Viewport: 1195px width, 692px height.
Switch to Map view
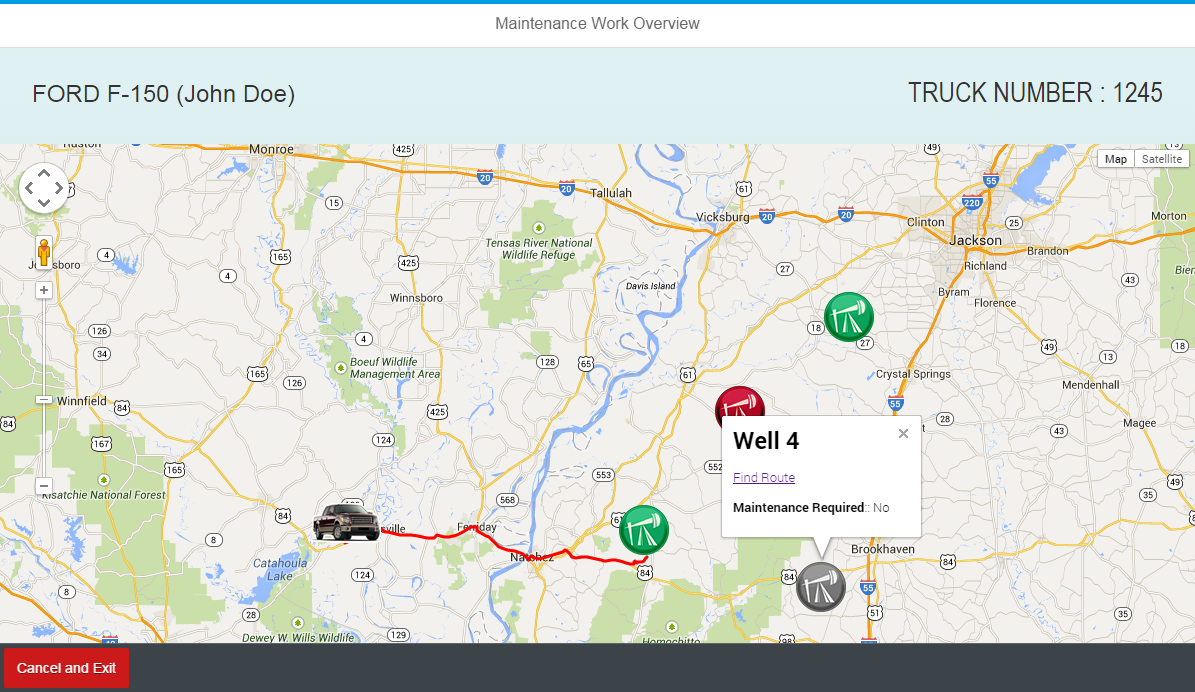(x=1116, y=159)
